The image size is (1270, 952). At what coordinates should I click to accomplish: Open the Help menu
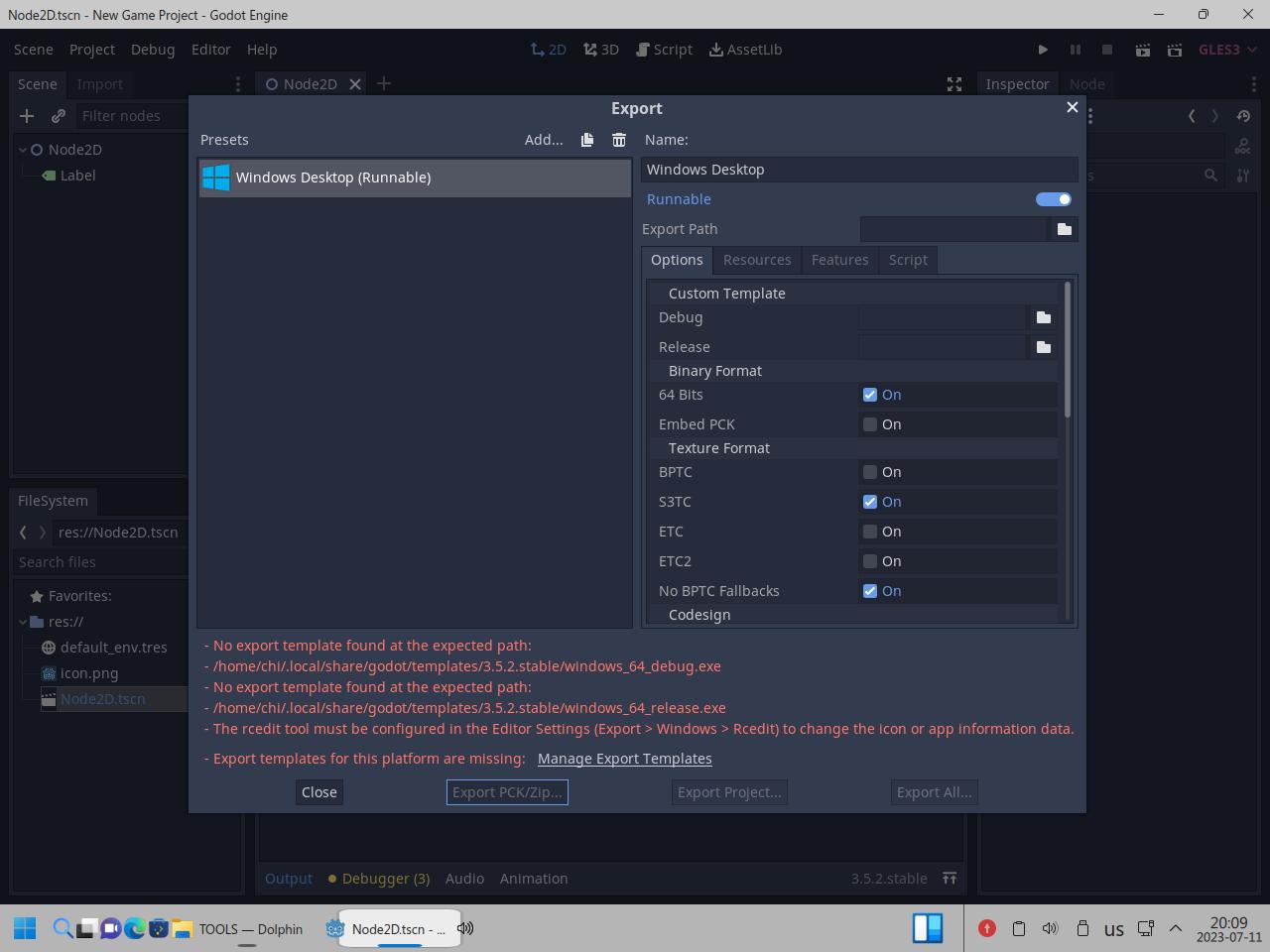262,50
